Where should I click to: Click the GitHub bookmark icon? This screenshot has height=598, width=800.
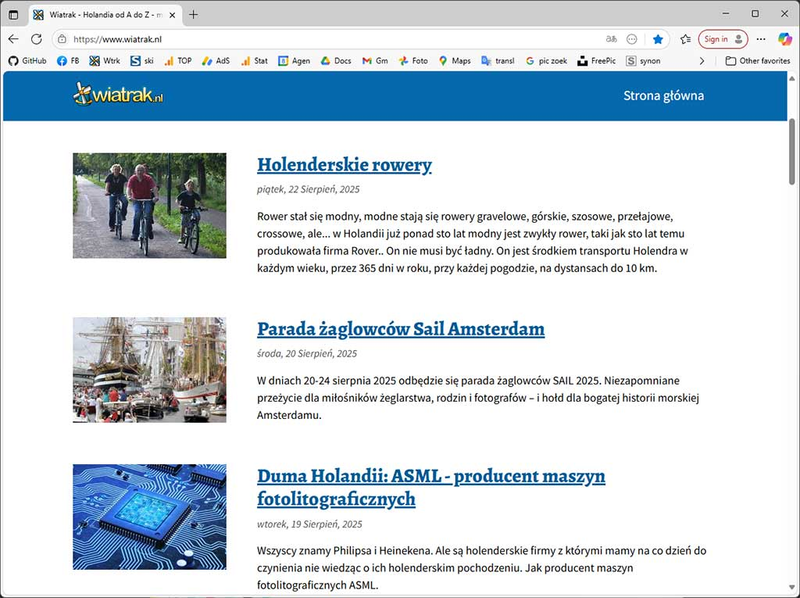click(13, 61)
